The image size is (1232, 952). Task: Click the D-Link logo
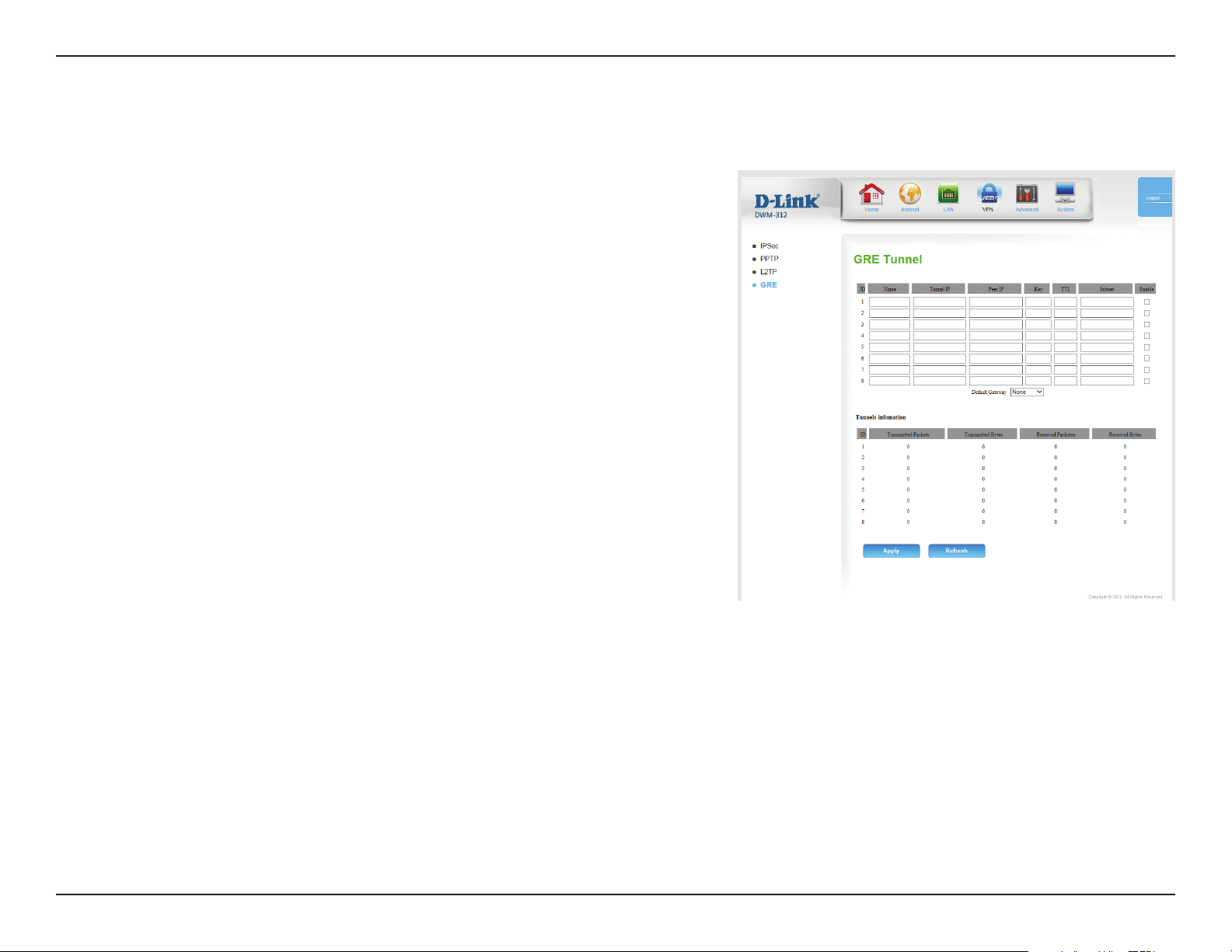click(787, 201)
